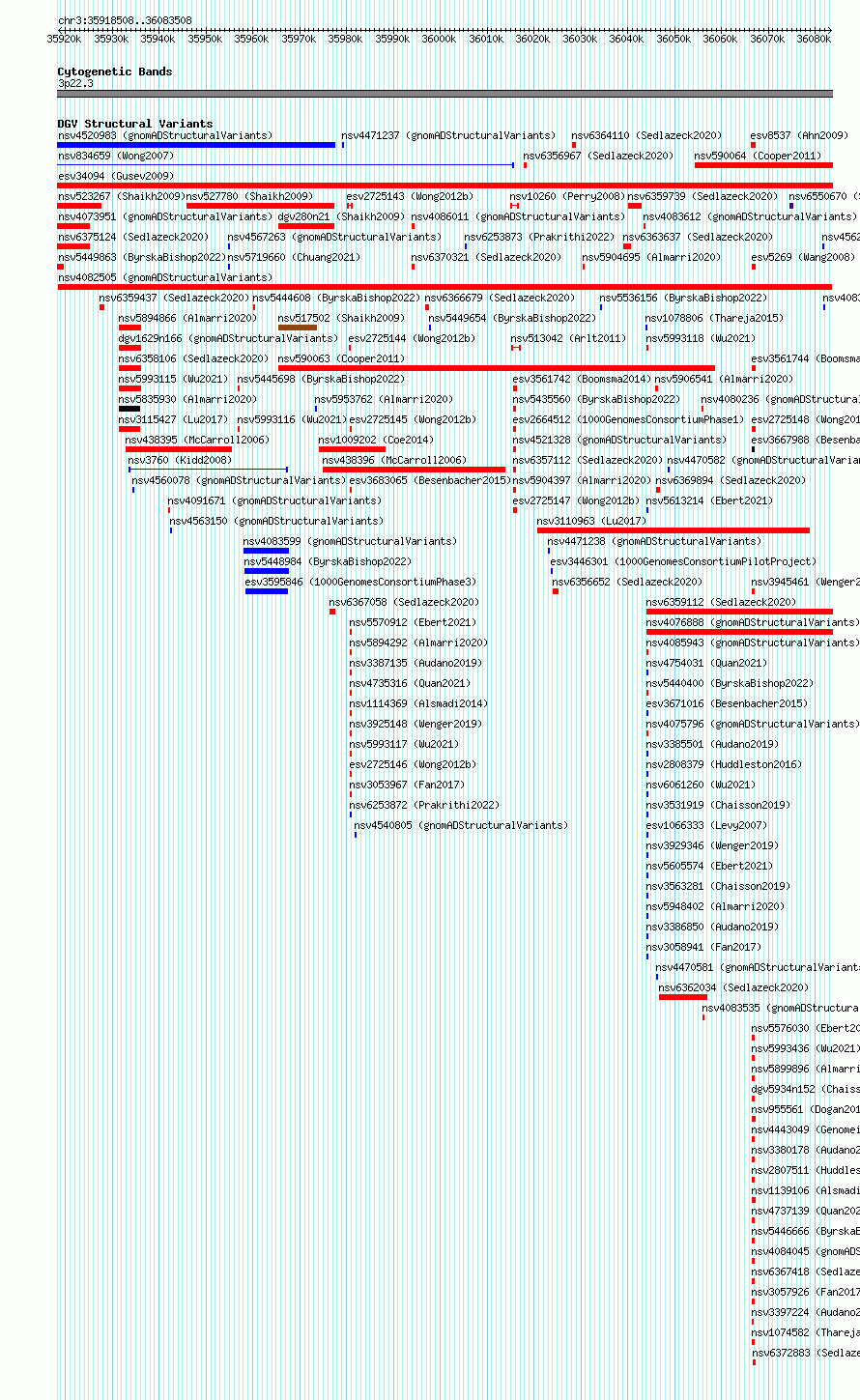
Task: Click esv1066333 (Levy2007) label
Action: point(706,825)
